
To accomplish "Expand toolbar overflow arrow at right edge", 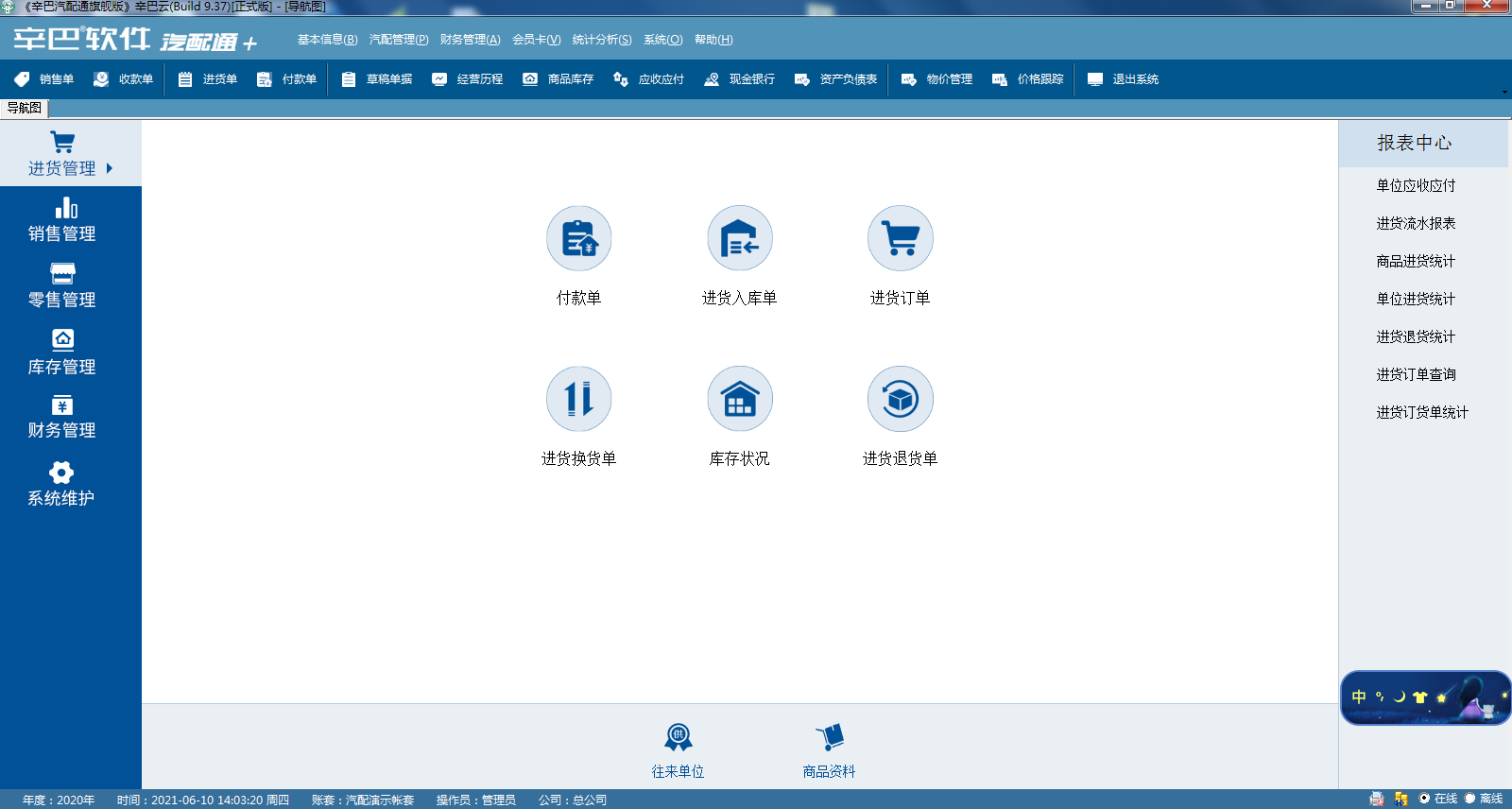I will (x=1504, y=92).
